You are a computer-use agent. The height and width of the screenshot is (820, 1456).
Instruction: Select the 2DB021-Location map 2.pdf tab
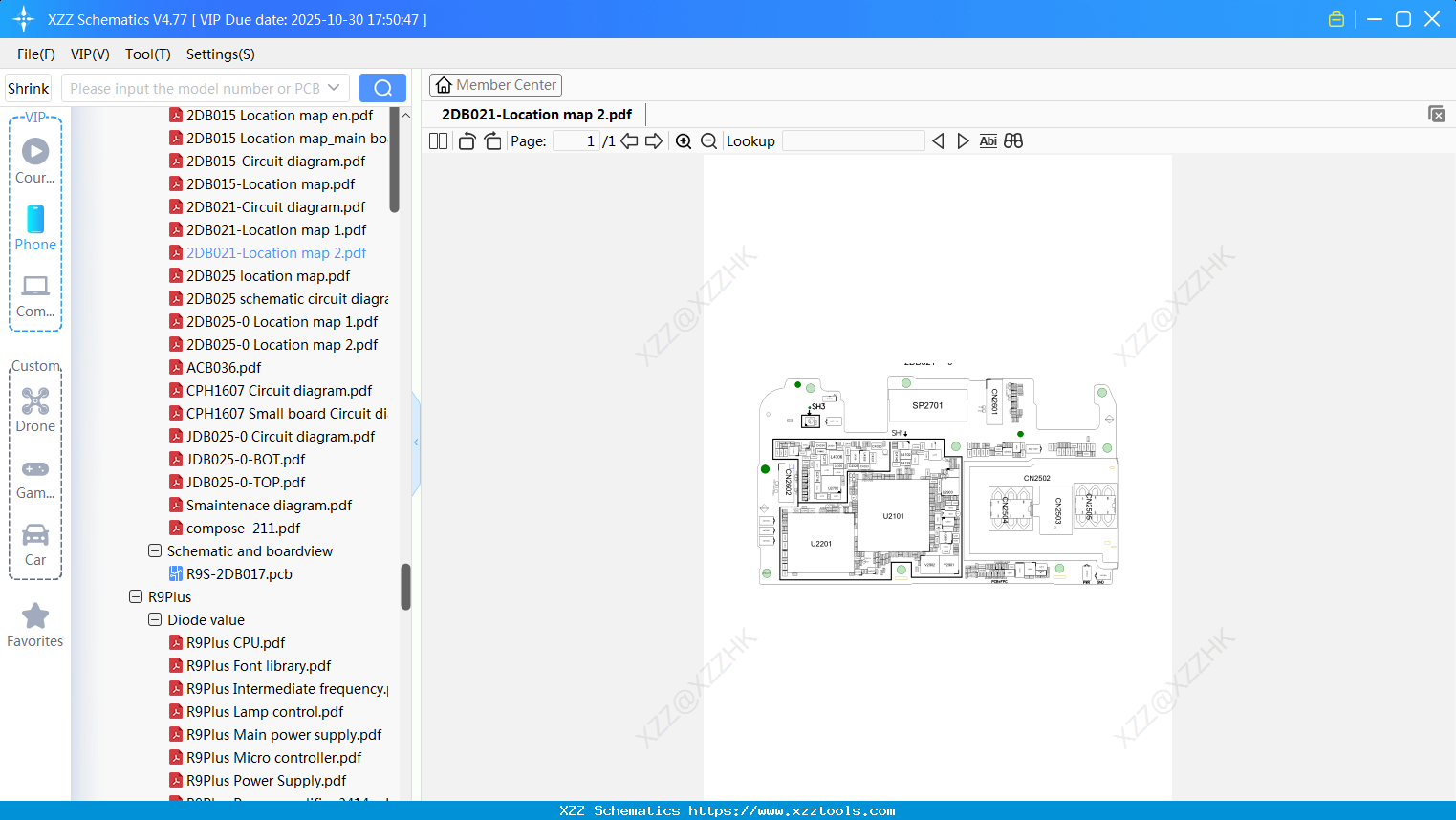(534, 114)
